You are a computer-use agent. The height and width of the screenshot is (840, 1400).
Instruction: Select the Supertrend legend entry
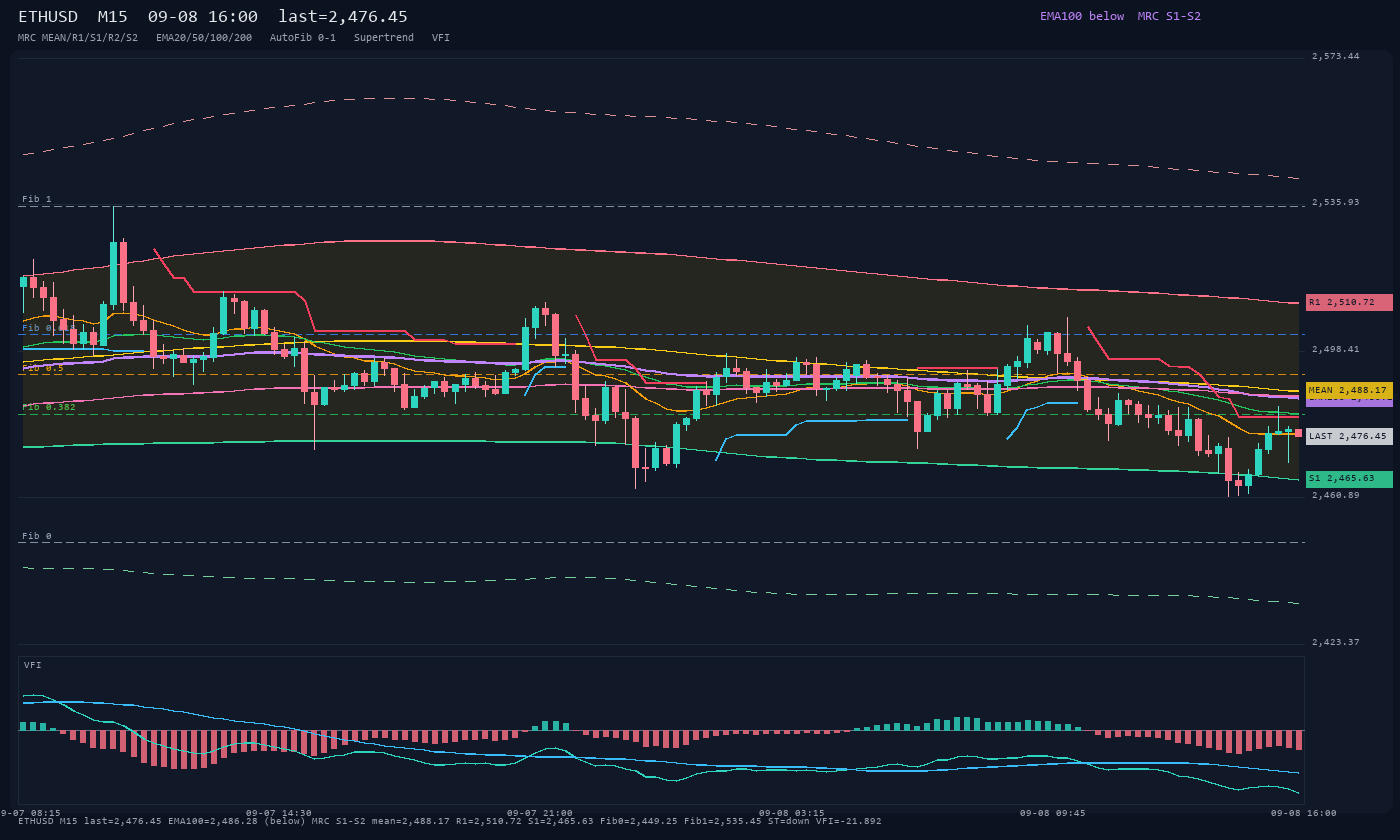[384, 38]
